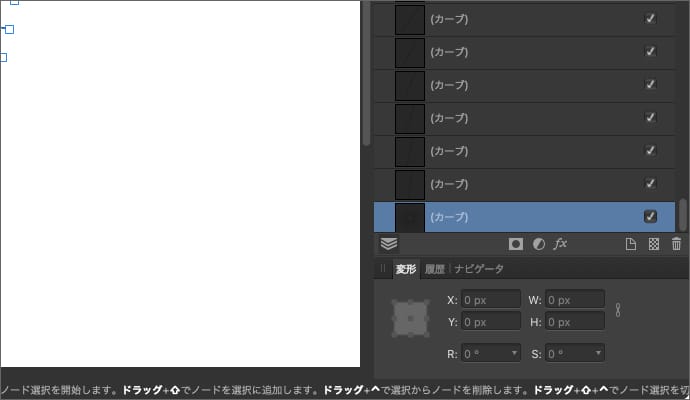Delete the layer using the trash icon
The image size is (690, 400).
tap(676, 243)
